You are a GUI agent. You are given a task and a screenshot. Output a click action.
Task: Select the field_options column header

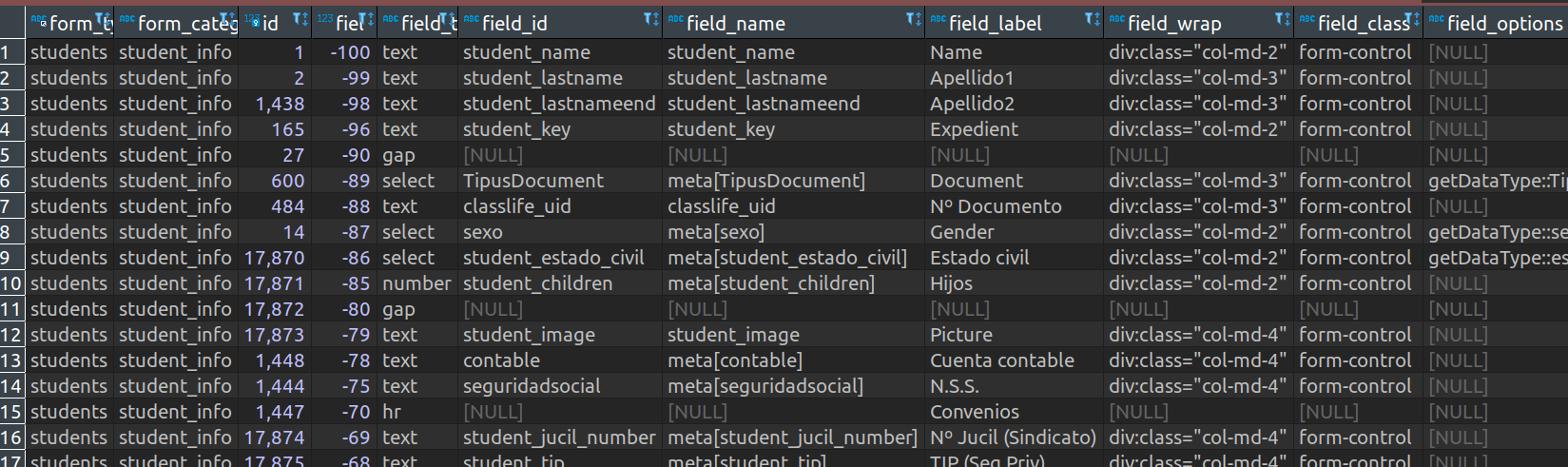1495,23
